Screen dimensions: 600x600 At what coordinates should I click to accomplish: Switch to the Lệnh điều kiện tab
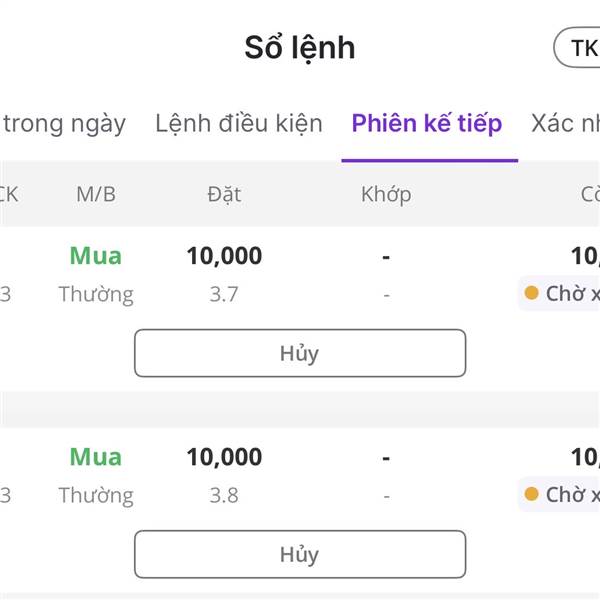point(239,124)
